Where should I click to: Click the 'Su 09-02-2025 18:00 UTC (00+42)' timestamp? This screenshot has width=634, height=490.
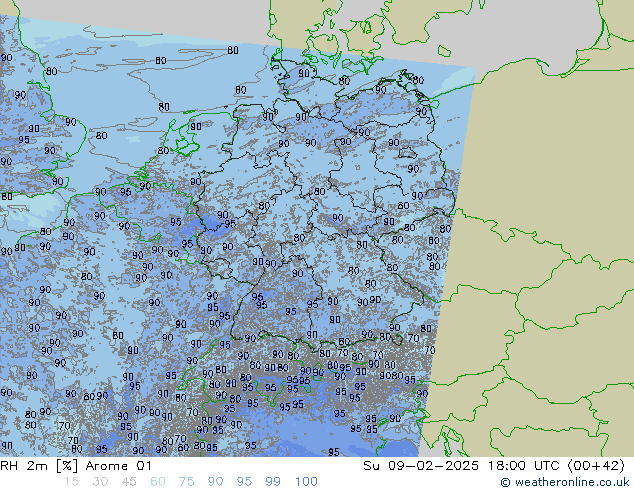click(494, 466)
